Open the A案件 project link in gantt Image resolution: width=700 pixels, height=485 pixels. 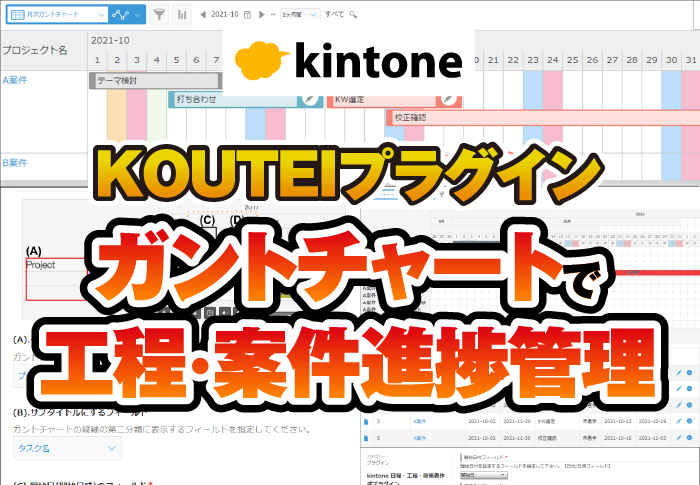[x=15, y=80]
